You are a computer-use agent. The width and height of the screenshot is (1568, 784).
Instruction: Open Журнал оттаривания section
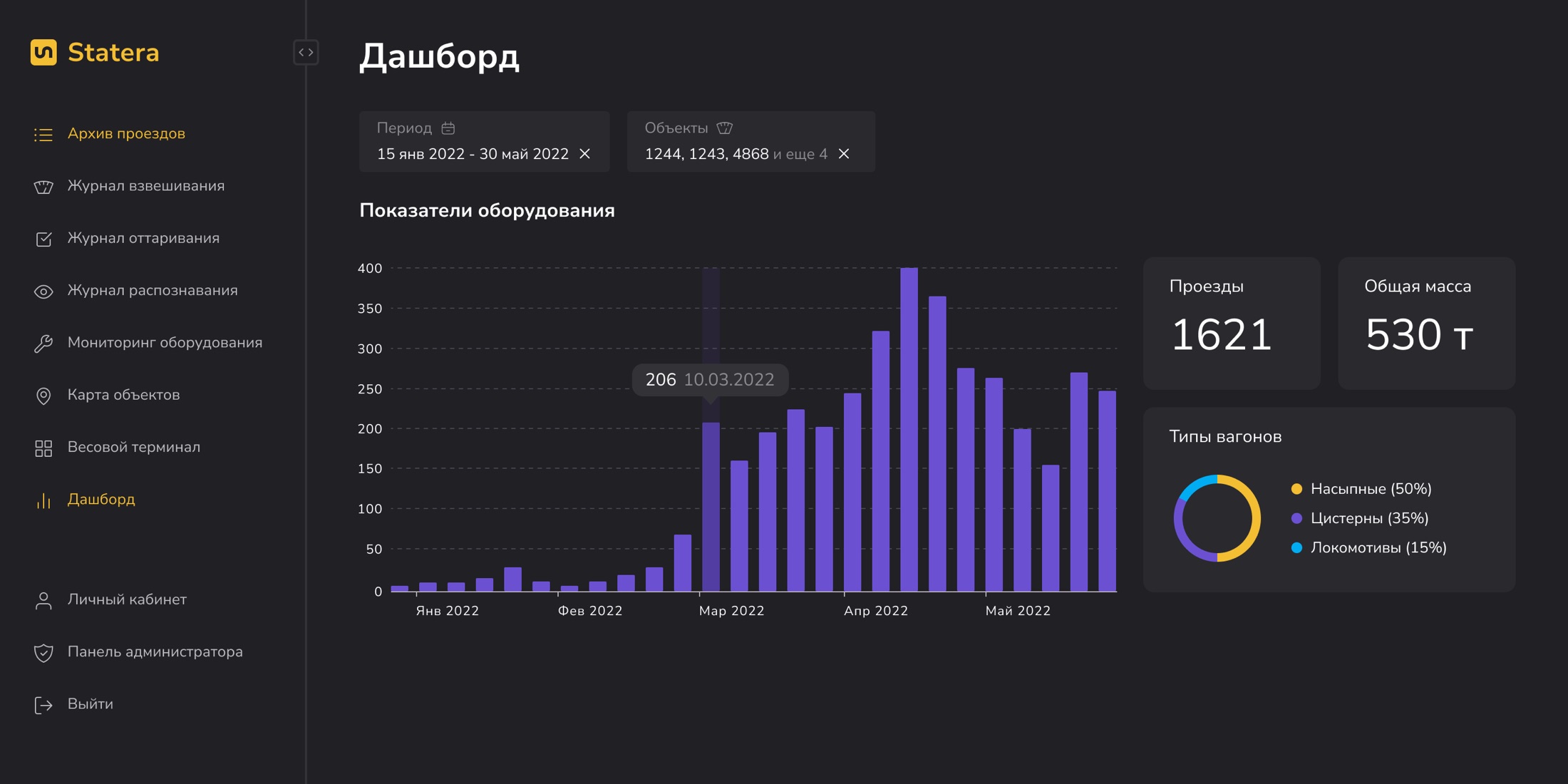(x=143, y=238)
